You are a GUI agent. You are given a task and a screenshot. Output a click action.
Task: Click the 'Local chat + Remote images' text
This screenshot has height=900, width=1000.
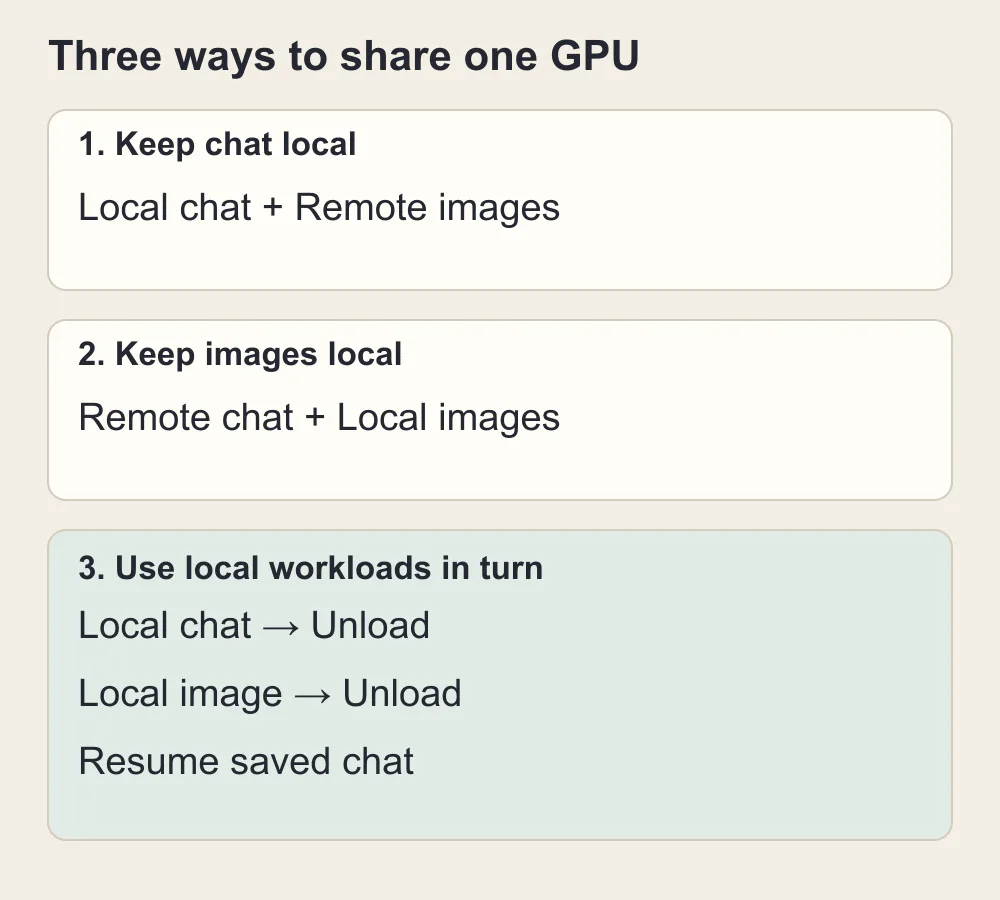coord(319,208)
